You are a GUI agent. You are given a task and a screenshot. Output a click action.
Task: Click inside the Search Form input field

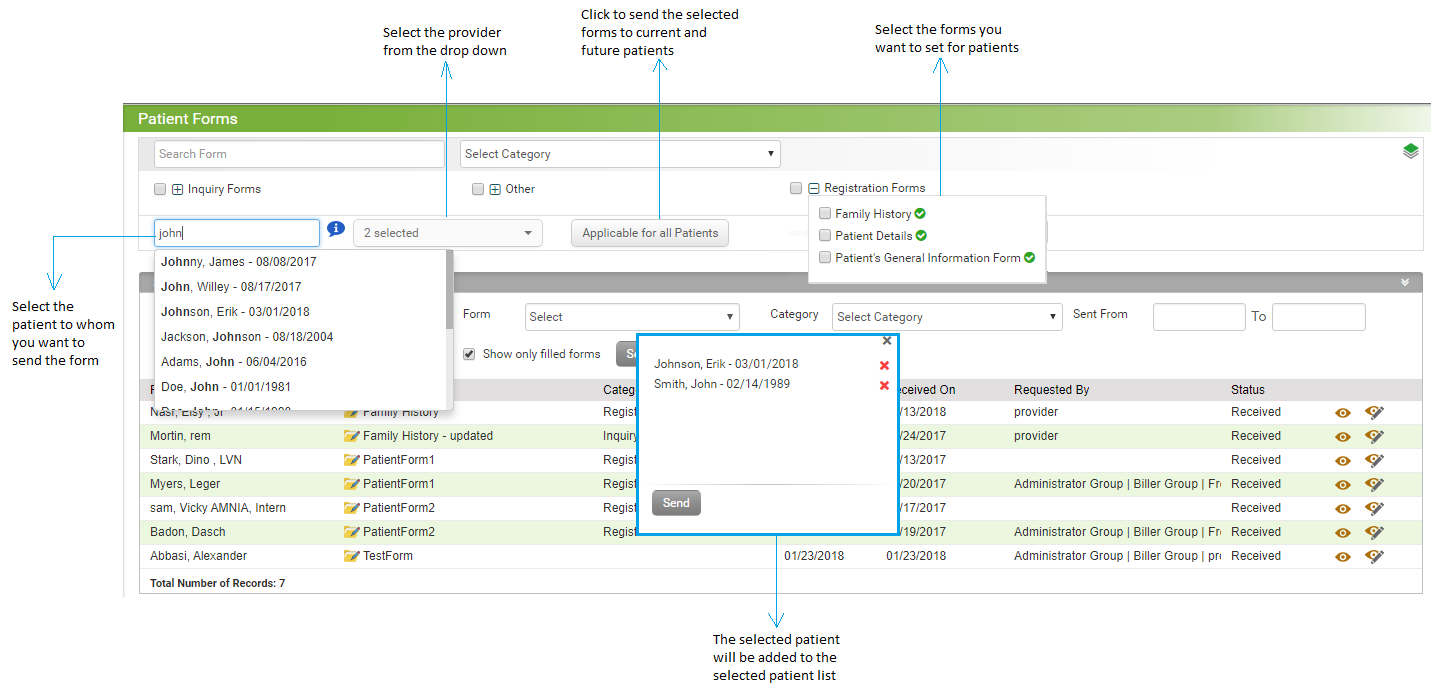300,153
